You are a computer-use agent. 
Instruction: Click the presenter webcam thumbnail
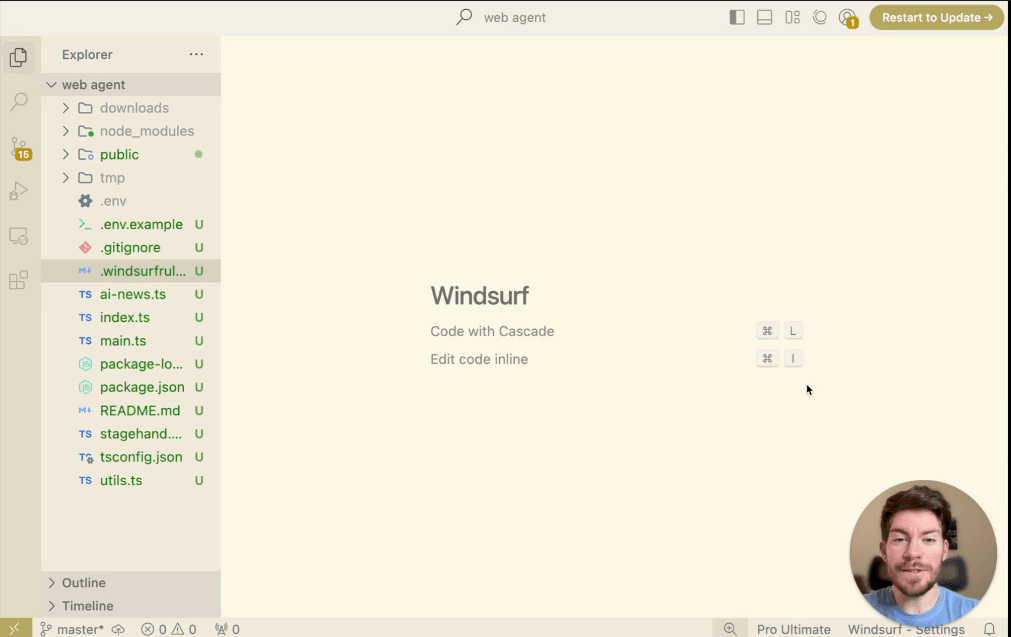click(923, 553)
